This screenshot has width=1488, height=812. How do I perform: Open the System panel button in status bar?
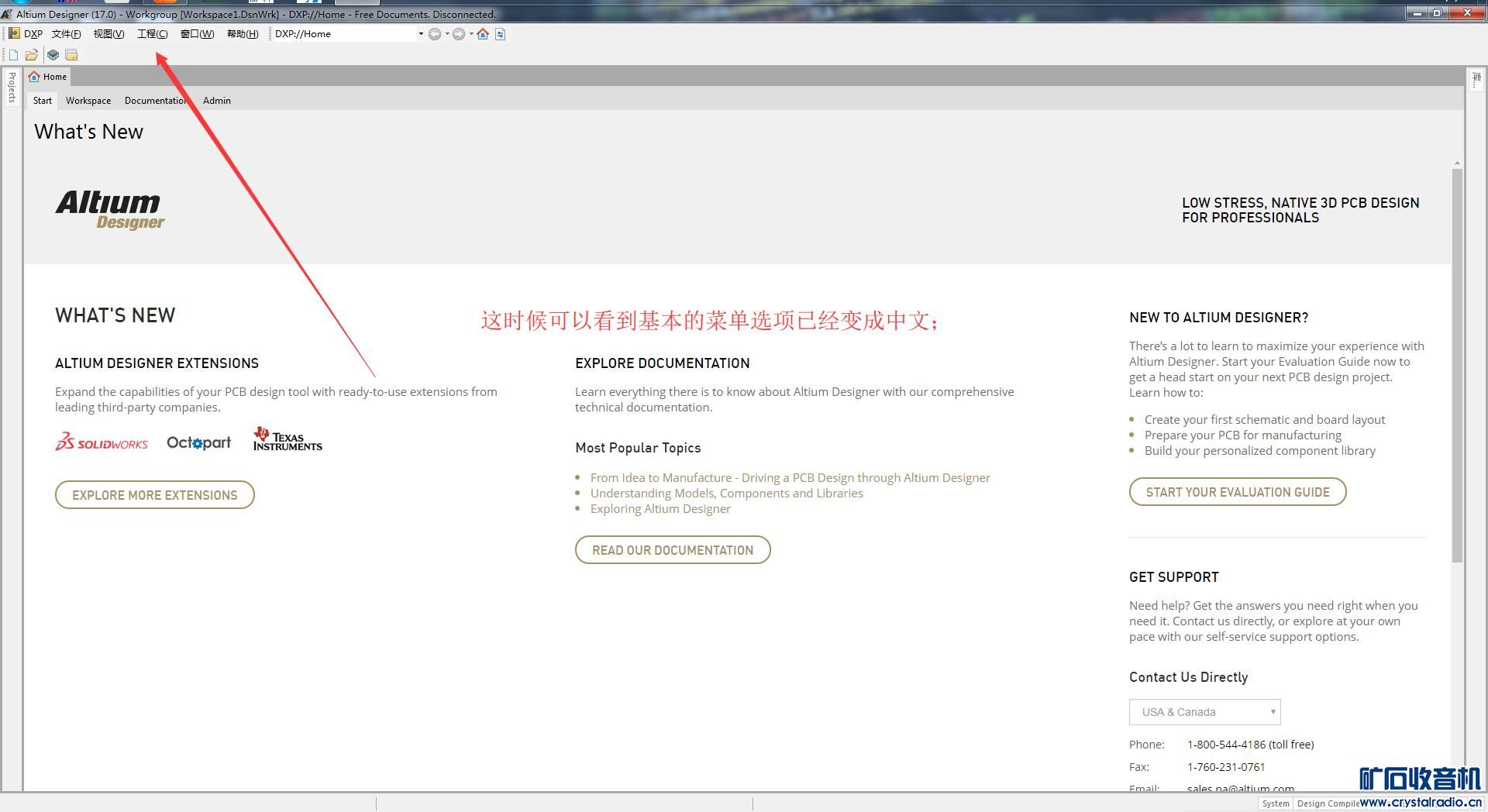point(1276,803)
